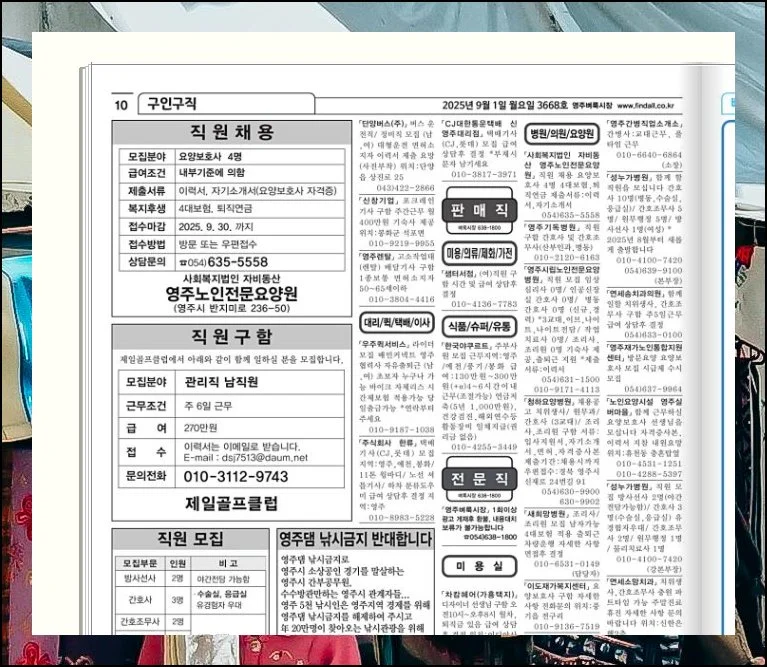The height and width of the screenshot is (667, 767).
Task: Click the 전문직 category banner
Action: click(480, 479)
